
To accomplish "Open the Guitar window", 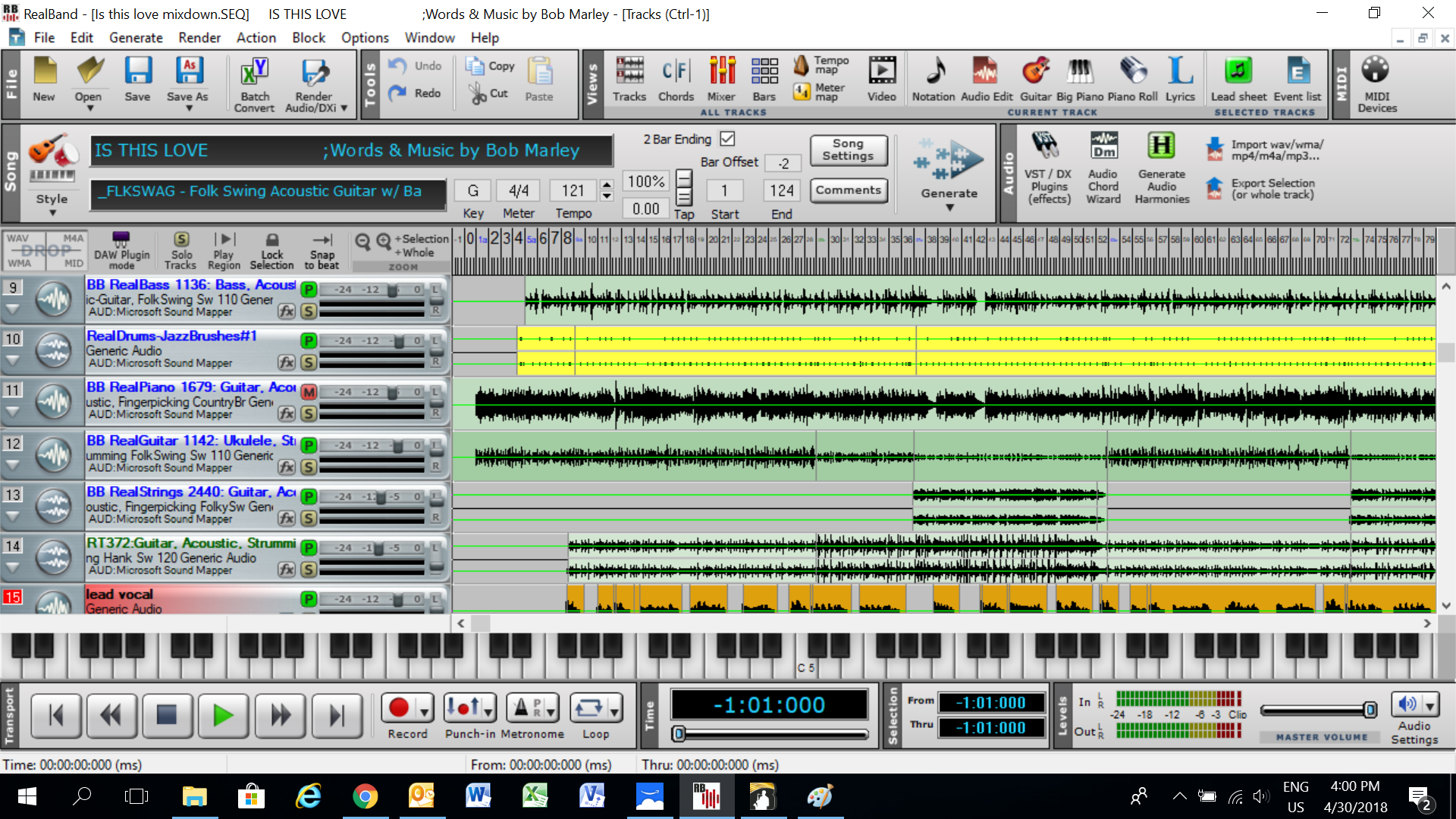I will click(1035, 80).
